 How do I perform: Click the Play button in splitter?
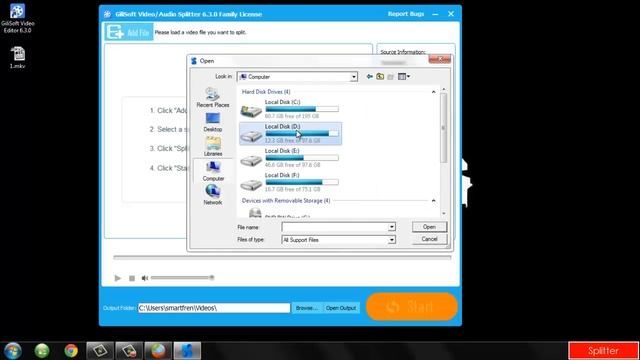[118, 278]
